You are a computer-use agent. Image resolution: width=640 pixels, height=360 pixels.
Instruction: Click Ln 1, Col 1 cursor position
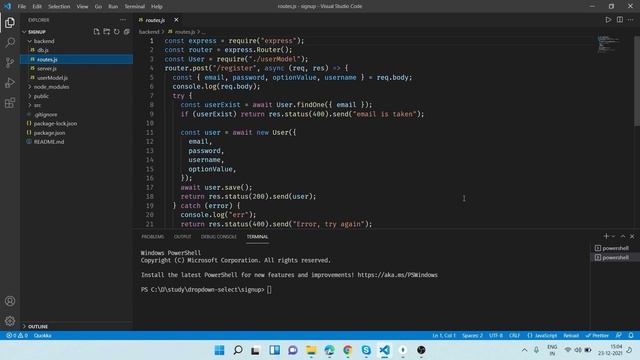[444, 336]
